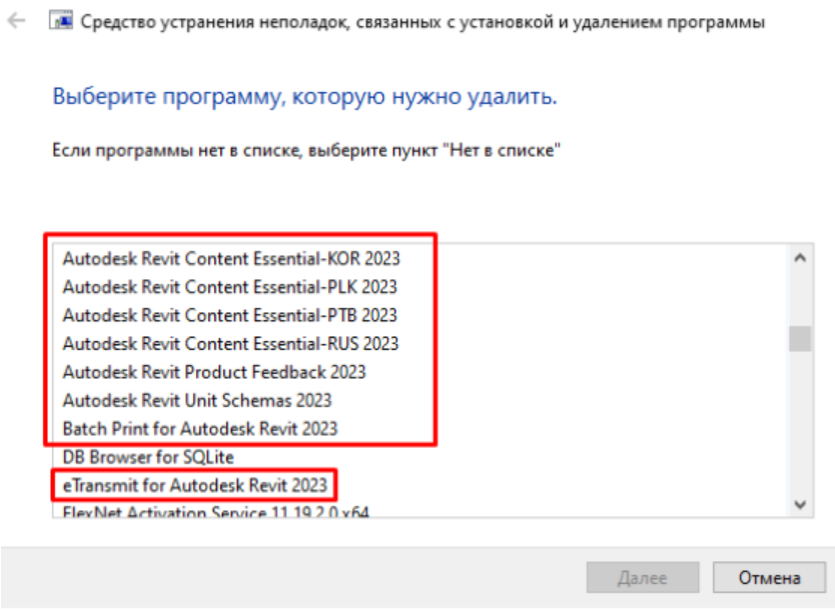The height and width of the screenshot is (610, 835).
Task: Select Autodesk Revit Content Essential-PTB 2023
Action: 230,315
